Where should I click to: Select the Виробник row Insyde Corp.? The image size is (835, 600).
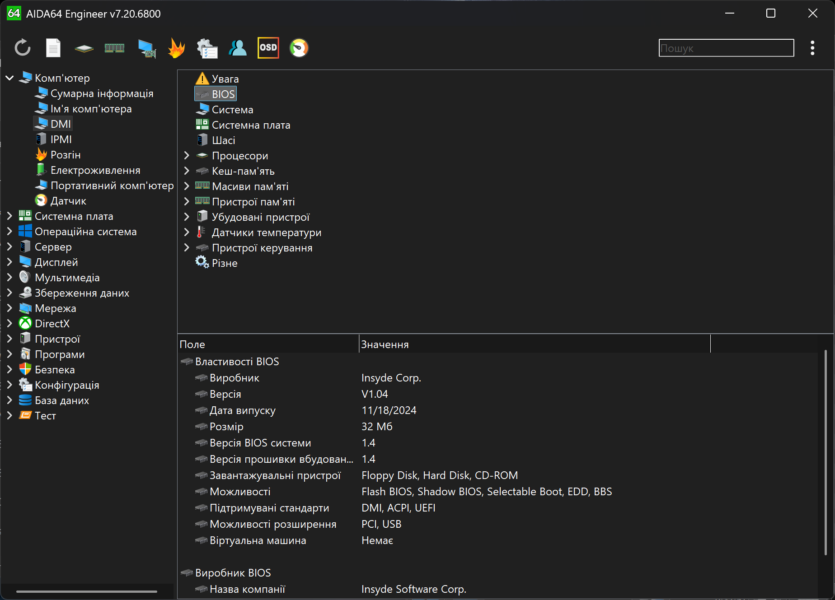coord(498,378)
